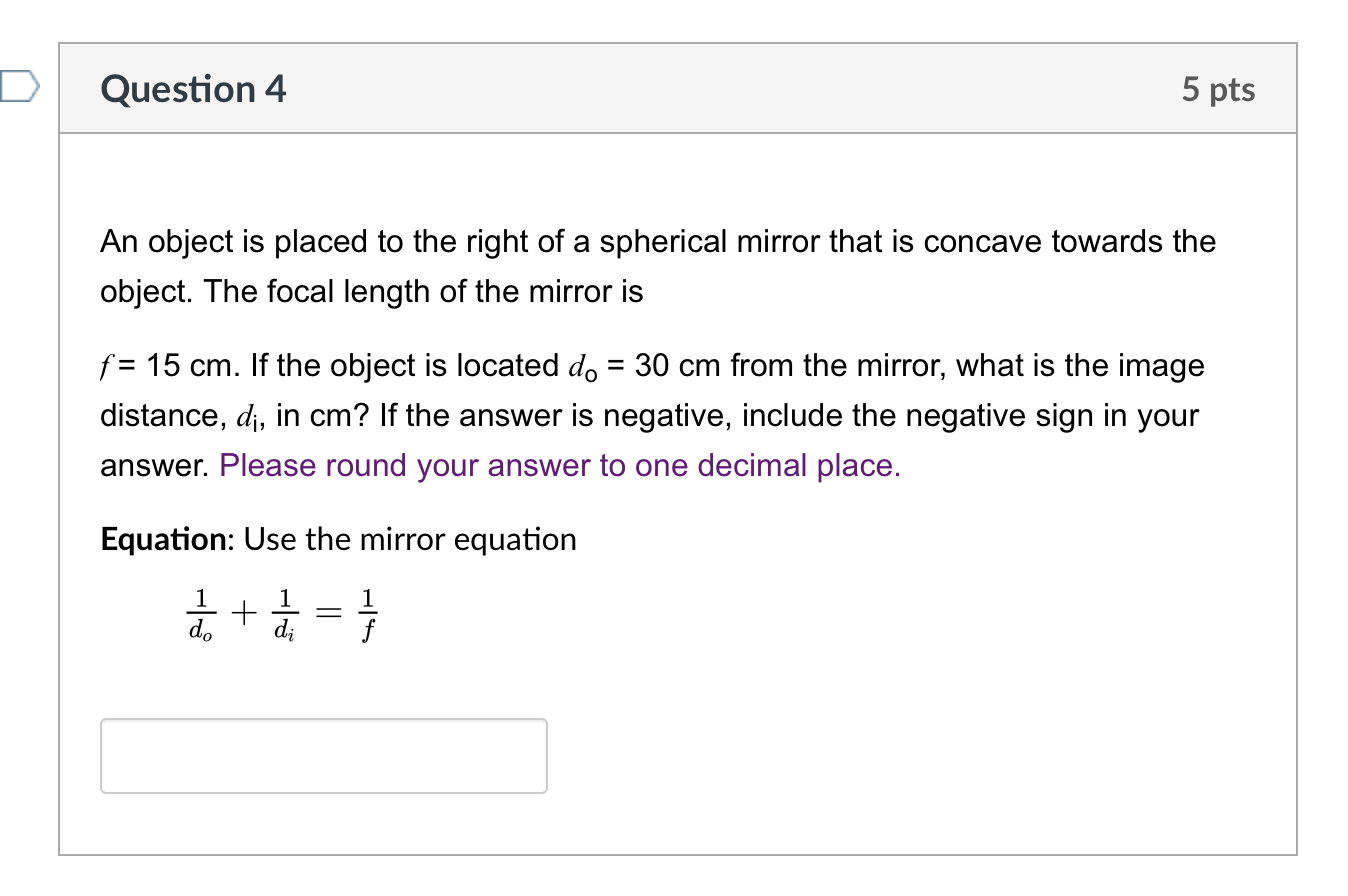Click the 1/f term in the equation
Image resolution: width=1348 pixels, height=896 pixels.
tap(367, 612)
